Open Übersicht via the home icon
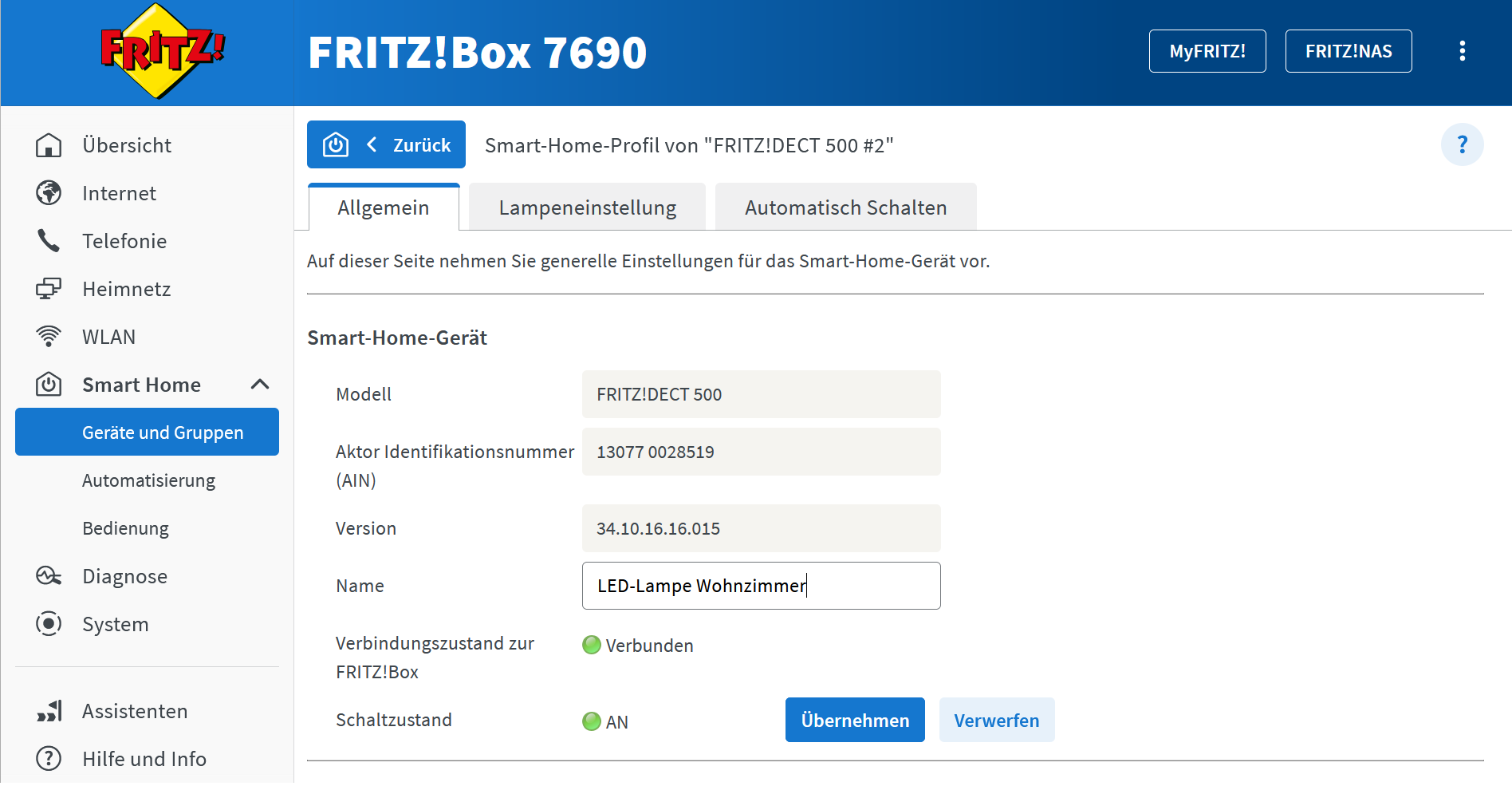Viewport: 1512px width, 786px height. pyautogui.click(x=49, y=145)
